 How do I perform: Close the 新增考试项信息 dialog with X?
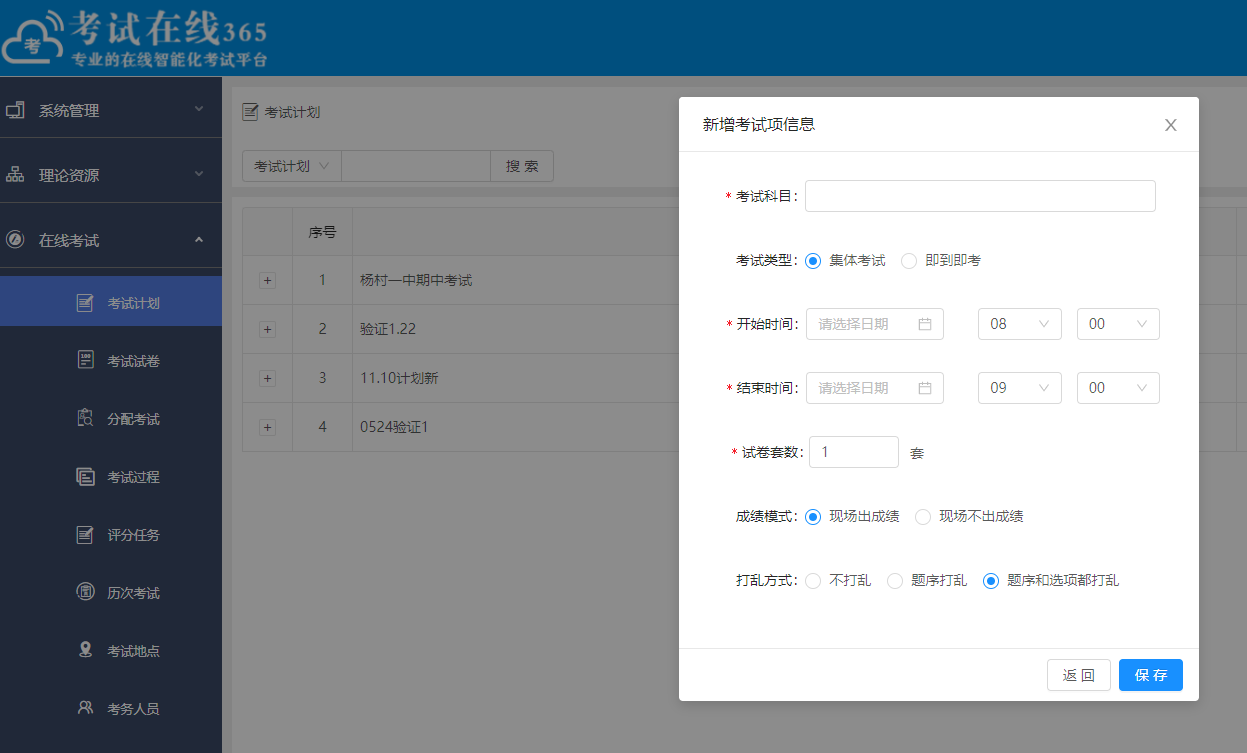[x=1171, y=125]
